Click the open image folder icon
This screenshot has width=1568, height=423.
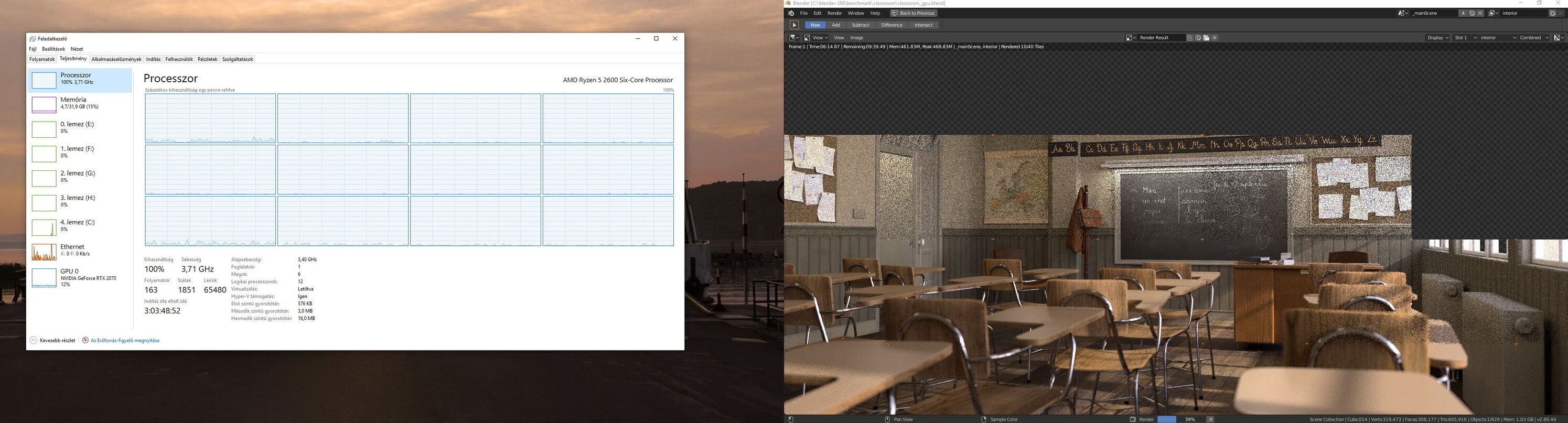coord(1206,38)
